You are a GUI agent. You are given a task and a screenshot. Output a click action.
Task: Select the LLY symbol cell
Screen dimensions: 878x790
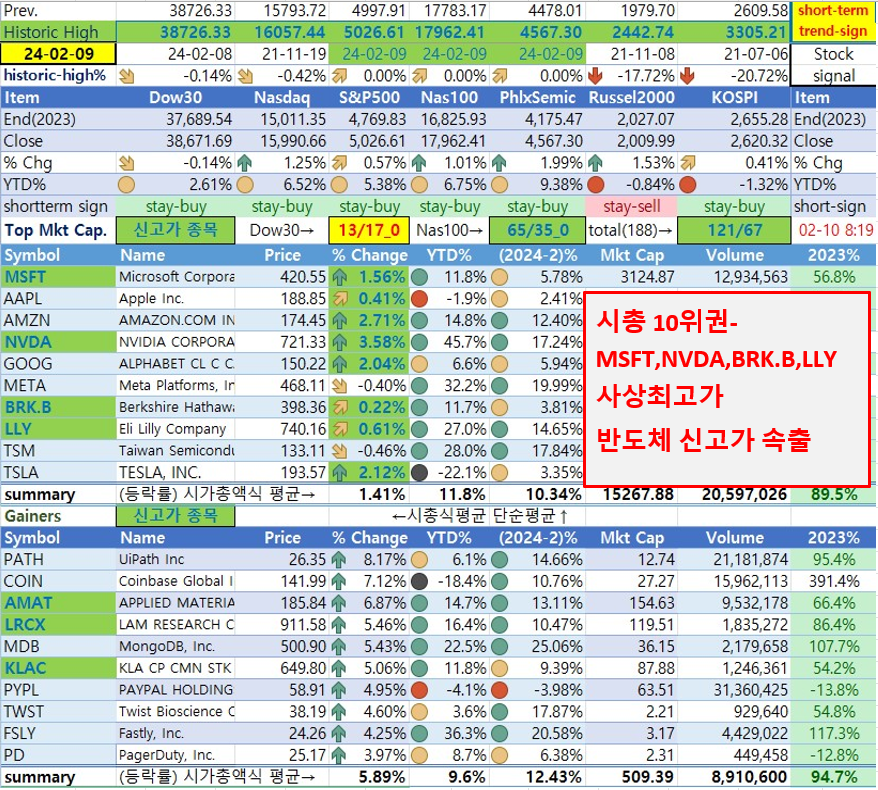(x=58, y=429)
